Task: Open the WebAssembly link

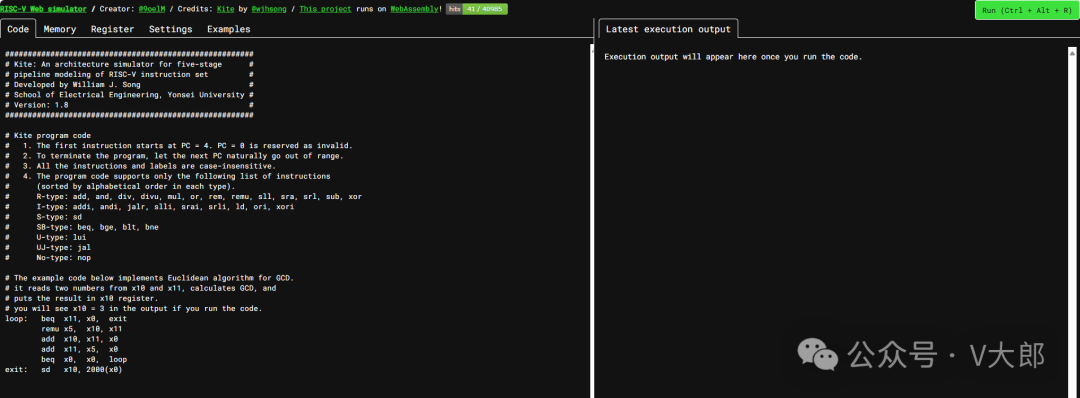Action: 414,10
